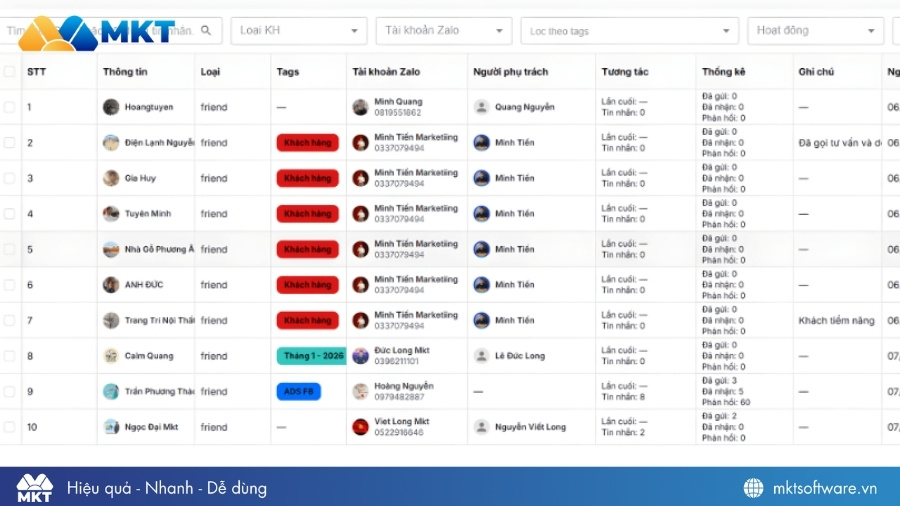Viewport: 900px width, 506px height.
Task: Tick the checkbox for row 5
Action: tap(9, 250)
